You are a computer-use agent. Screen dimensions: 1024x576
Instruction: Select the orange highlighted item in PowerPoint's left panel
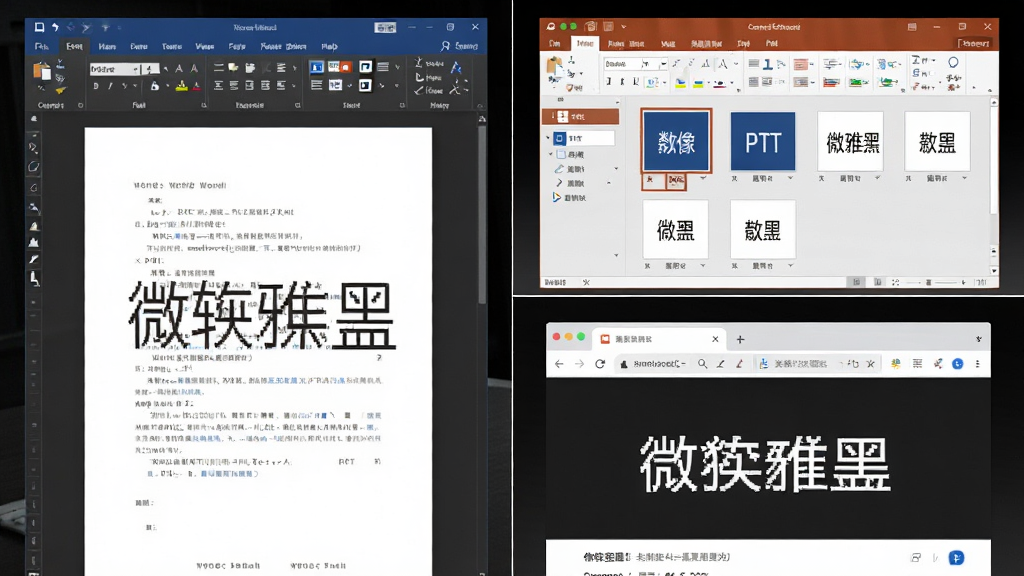[581, 116]
